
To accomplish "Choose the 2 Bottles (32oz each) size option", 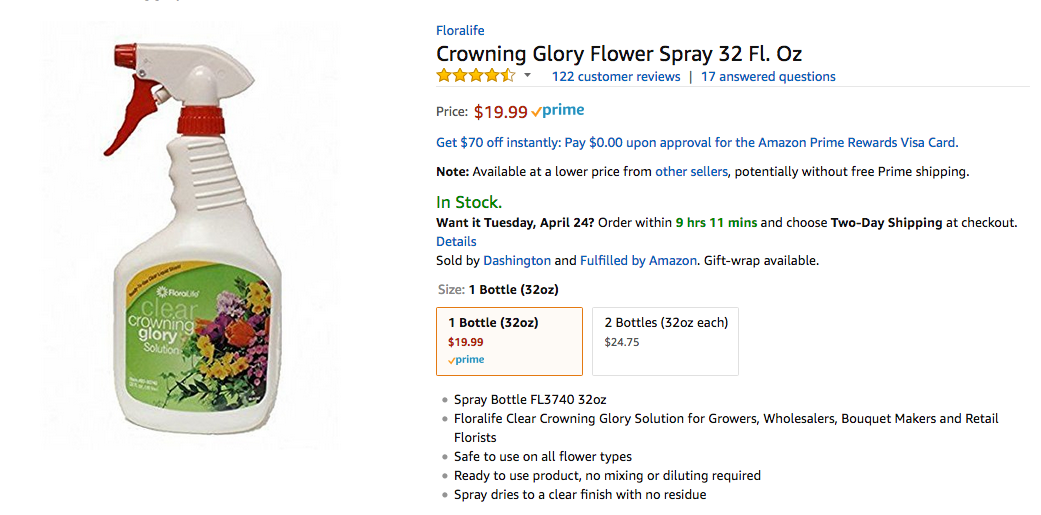I will coord(665,340).
